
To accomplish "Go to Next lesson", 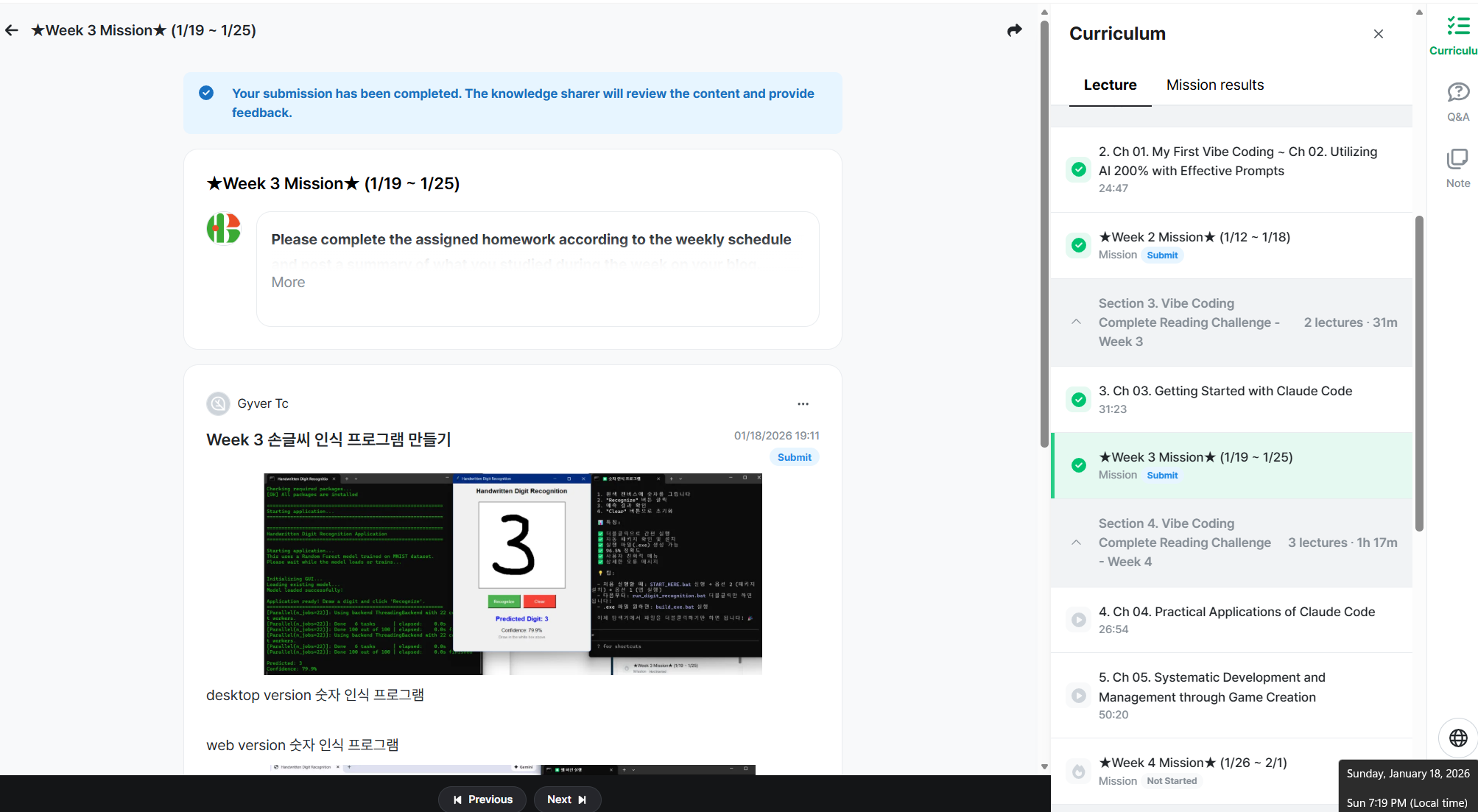I will tap(566, 799).
